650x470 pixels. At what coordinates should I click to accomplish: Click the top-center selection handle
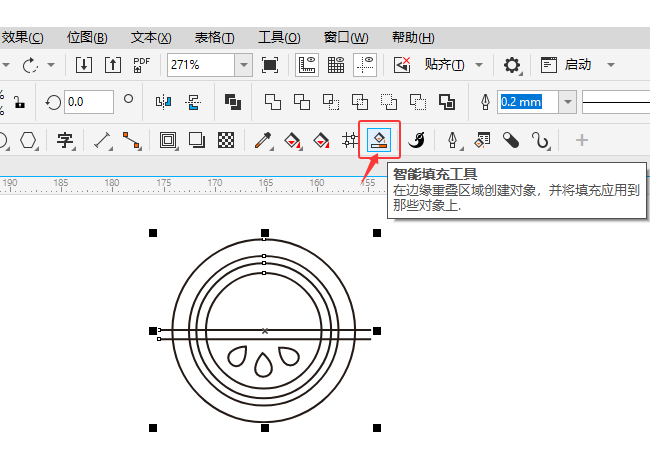point(265,233)
